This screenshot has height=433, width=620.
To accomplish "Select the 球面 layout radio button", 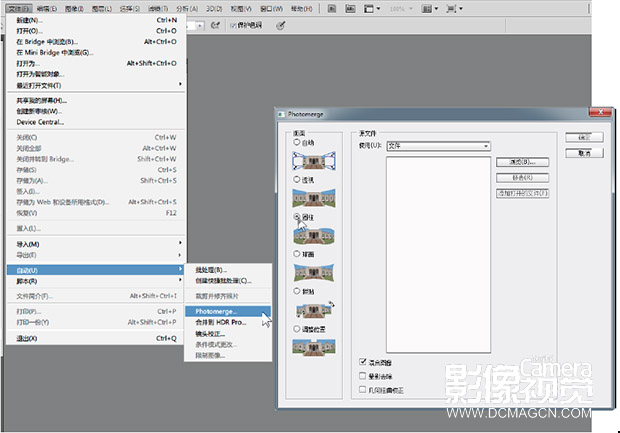I will 297,253.
